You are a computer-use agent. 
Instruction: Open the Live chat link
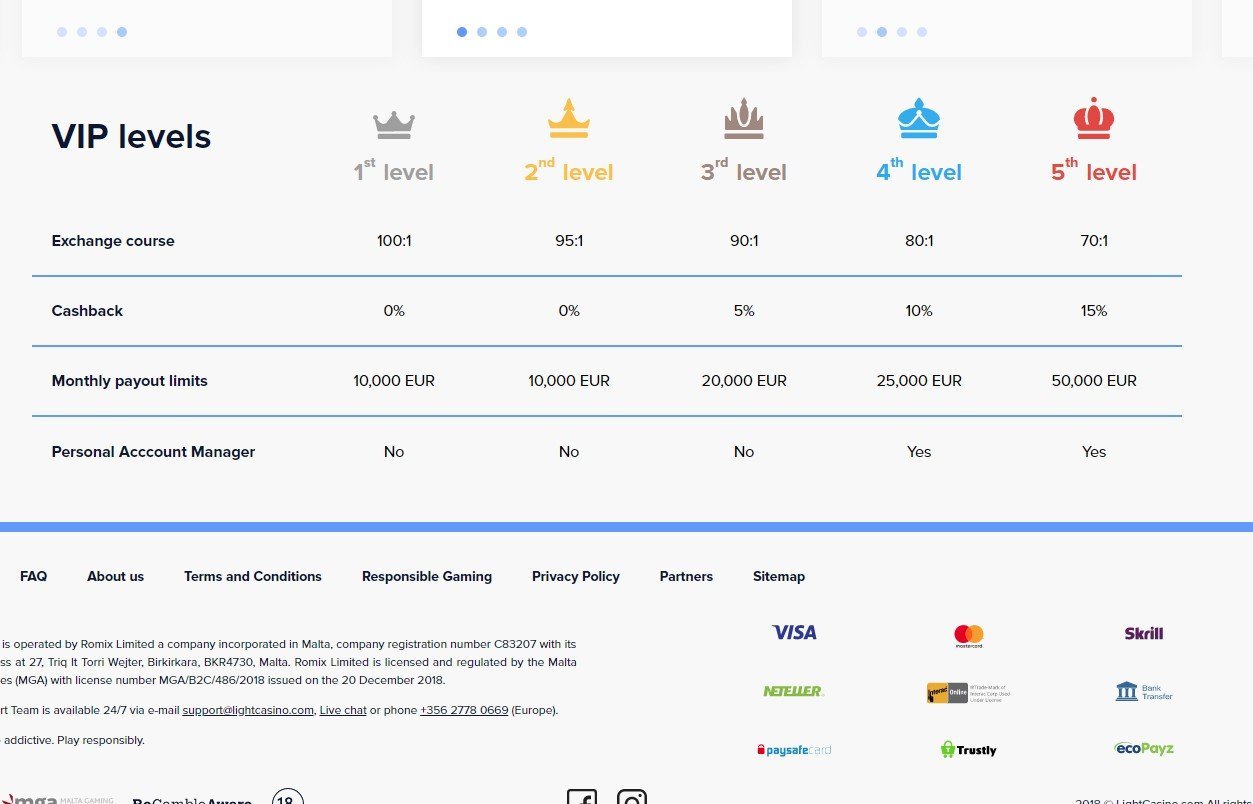[x=343, y=711]
